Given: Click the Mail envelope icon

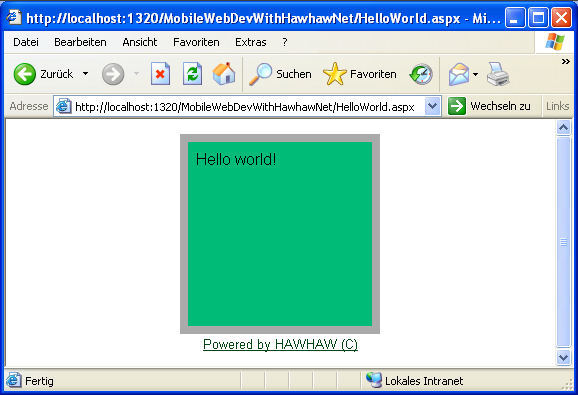Looking at the screenshot, I should click(459, 74).
